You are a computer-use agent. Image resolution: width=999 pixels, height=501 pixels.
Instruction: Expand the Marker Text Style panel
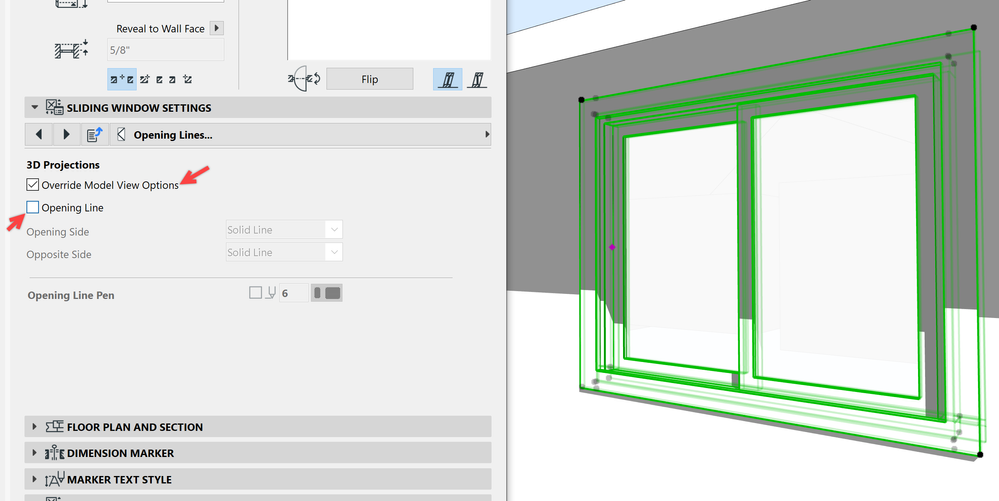point(35,479)
